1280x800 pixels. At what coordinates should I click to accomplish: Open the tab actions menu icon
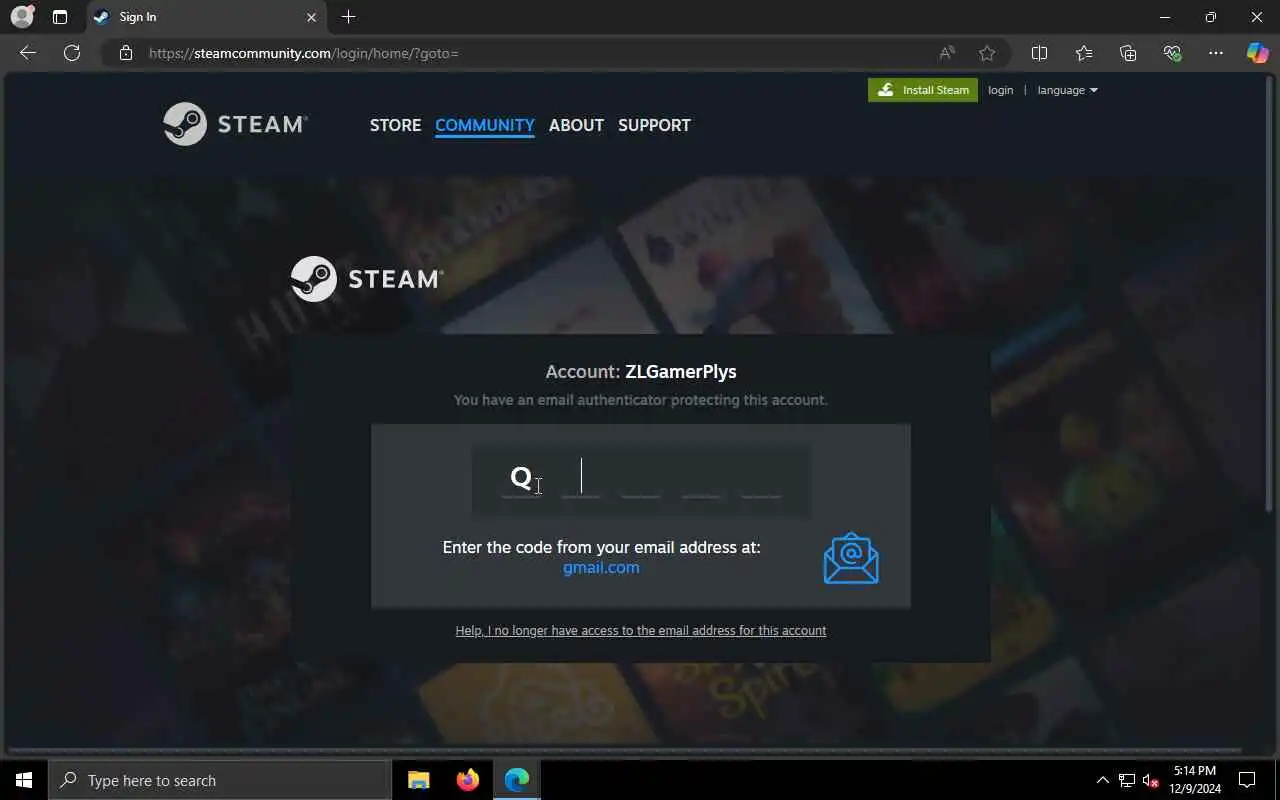[60, 17]
